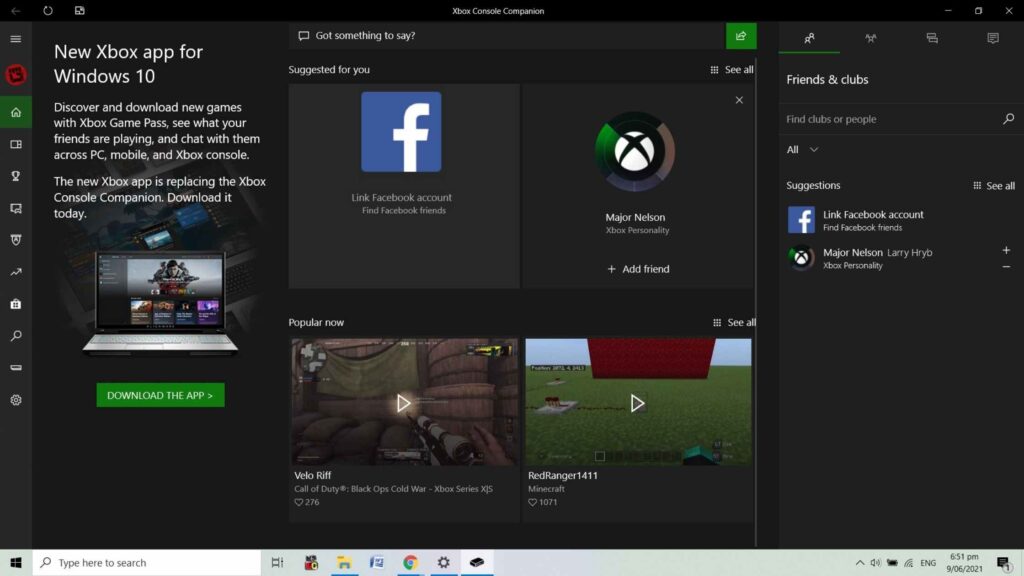Image resolution: width=1024 pixels, height=576 pixels.
Task: Click Add friend for Major Nelson
Action: point(638,268)
